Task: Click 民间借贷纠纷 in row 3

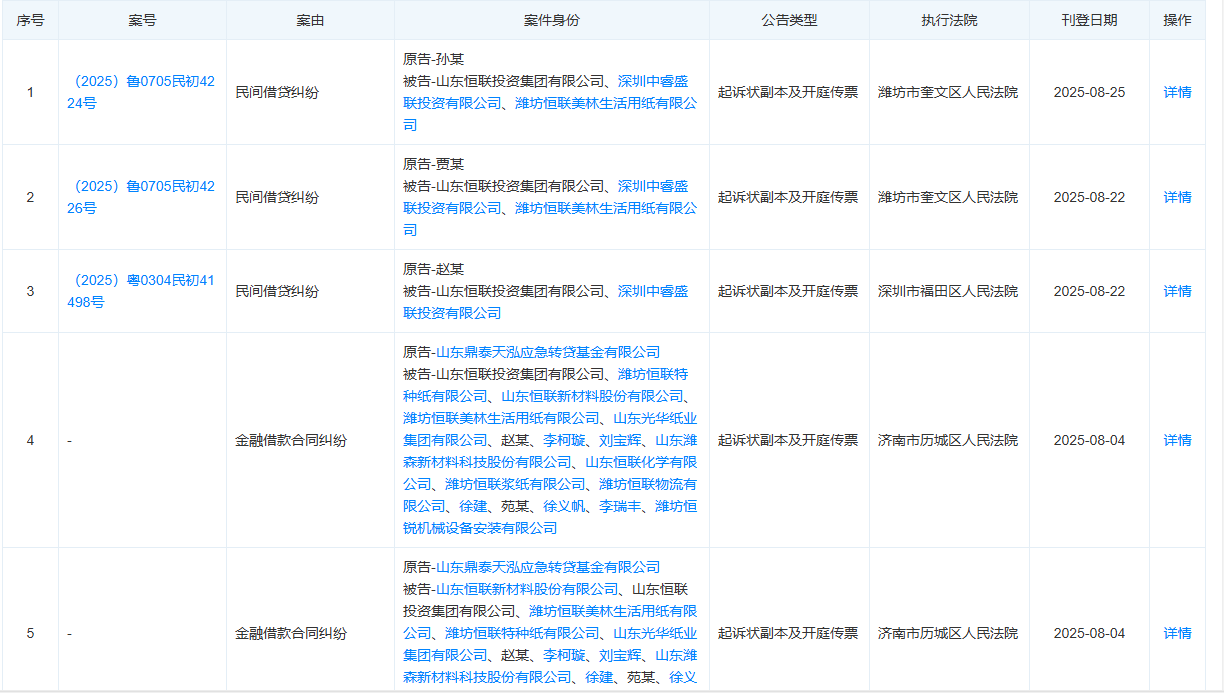Action: coord(277,291)
